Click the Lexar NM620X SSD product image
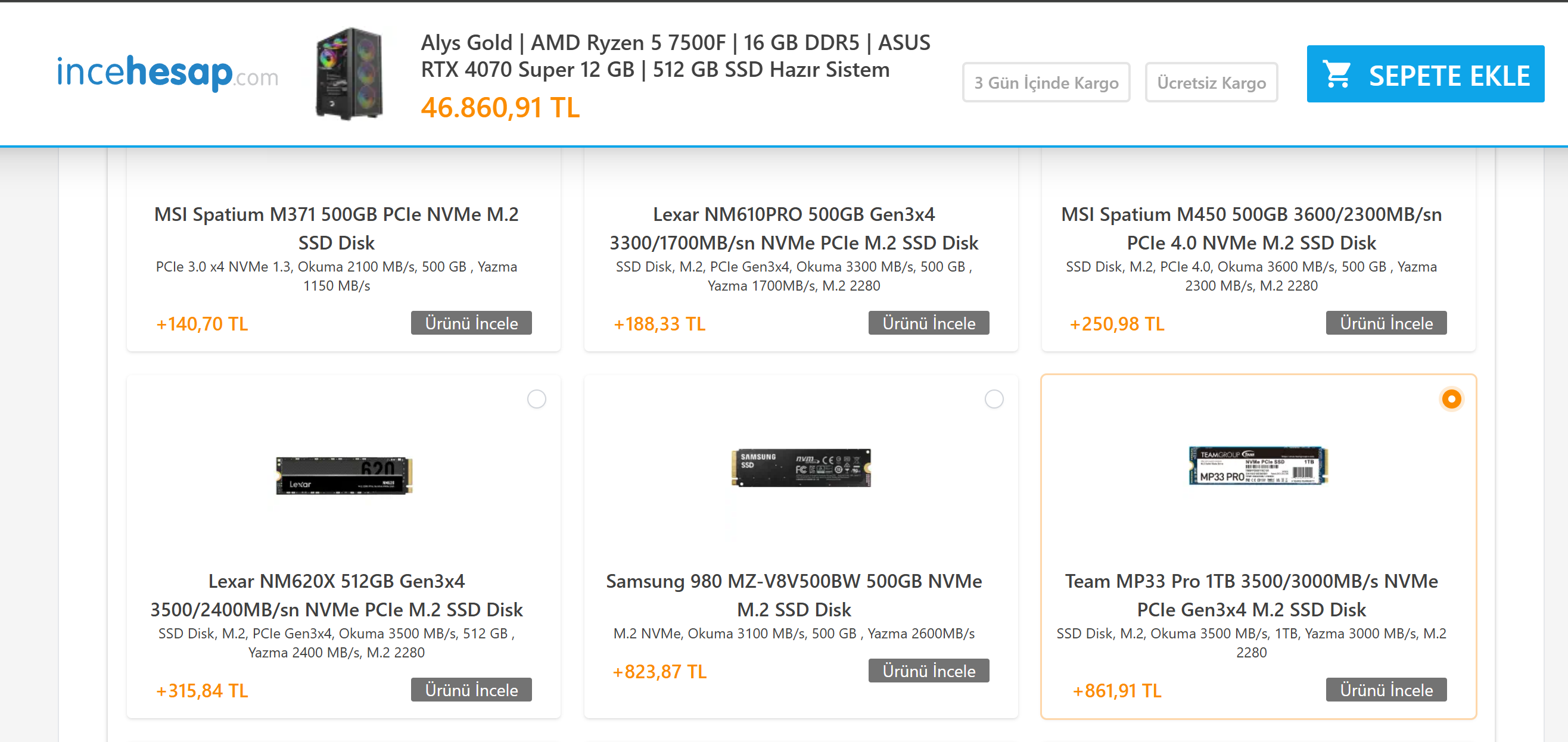The image size is (1568, 742). click(344, 475)
